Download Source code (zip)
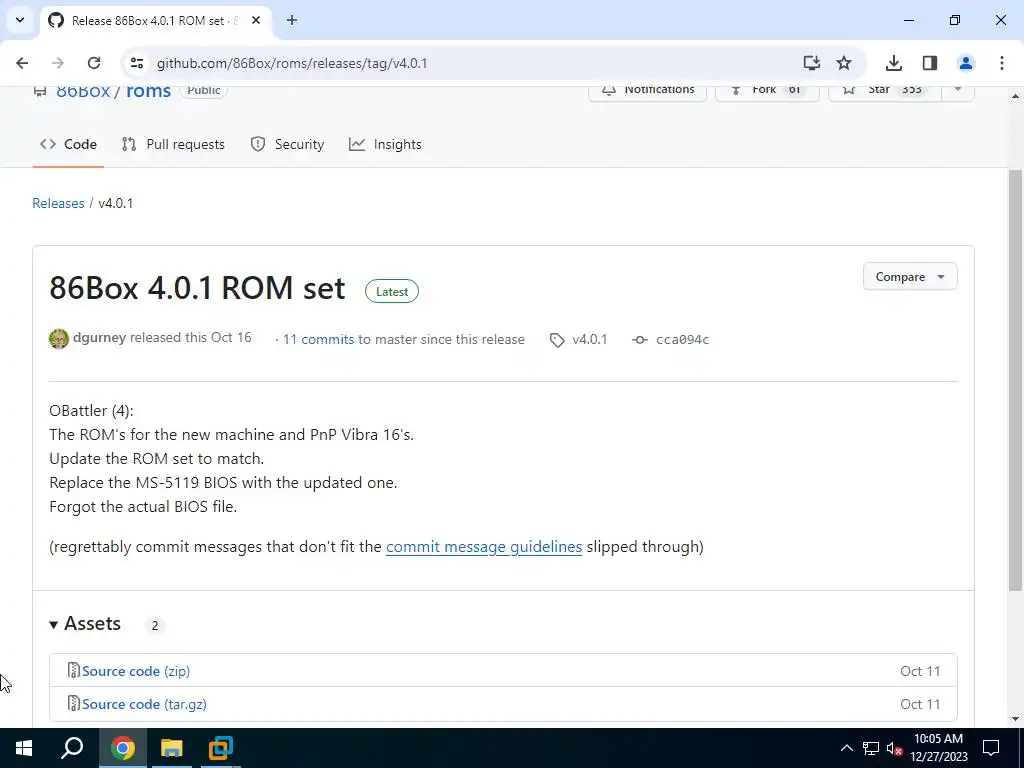1024x768 pixels. tap(136, 671)
